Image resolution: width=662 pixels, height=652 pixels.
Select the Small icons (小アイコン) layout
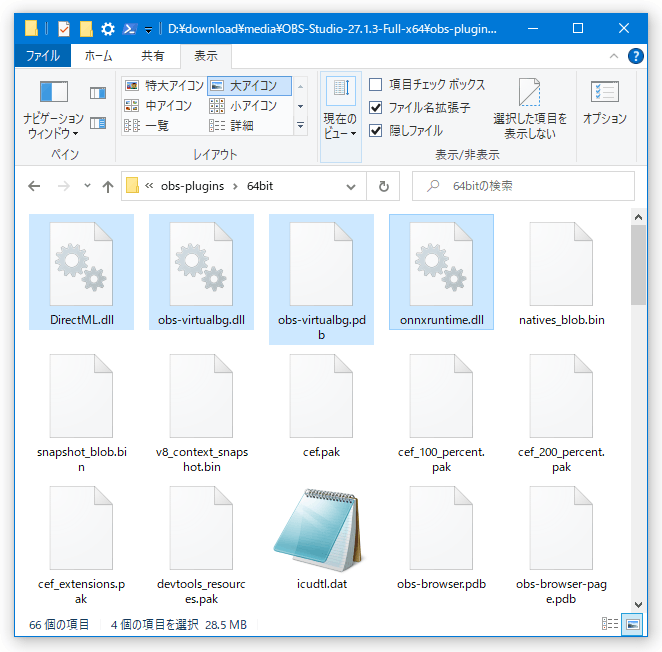(243, 106)
